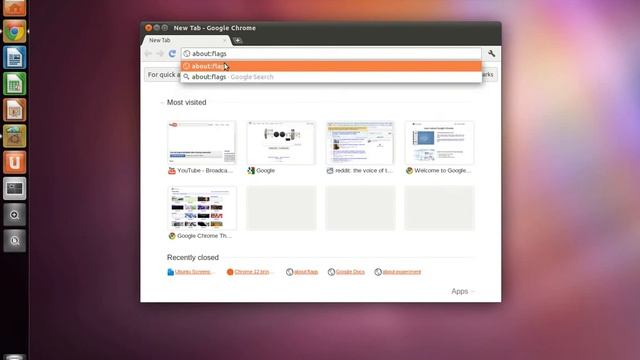
Task: Open the YouTube most visited thumbnail
Action: pos(202,143)
